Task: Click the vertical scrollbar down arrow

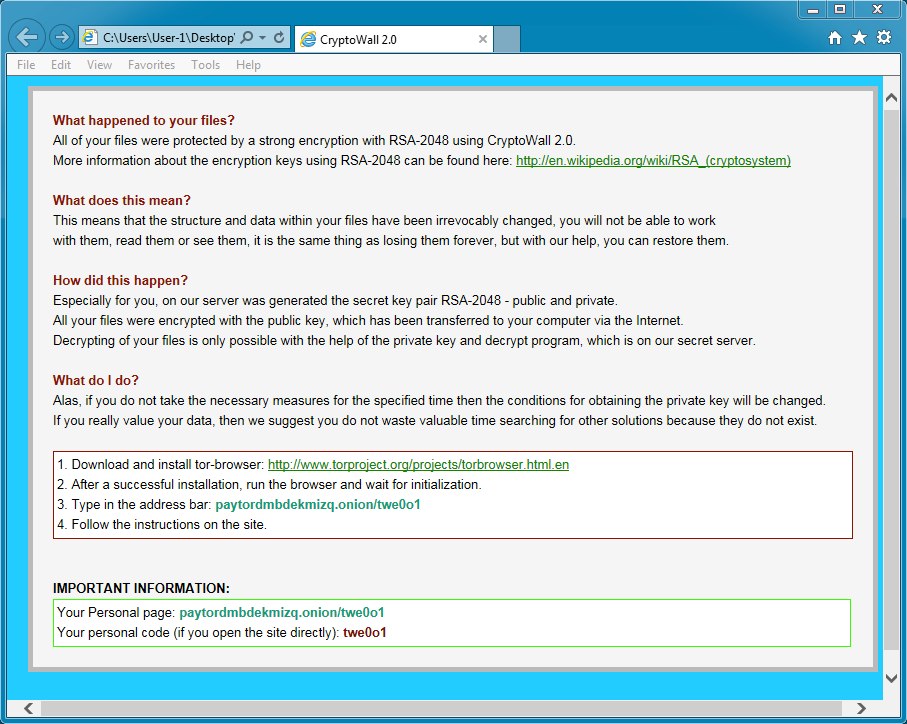Action: 892,678
